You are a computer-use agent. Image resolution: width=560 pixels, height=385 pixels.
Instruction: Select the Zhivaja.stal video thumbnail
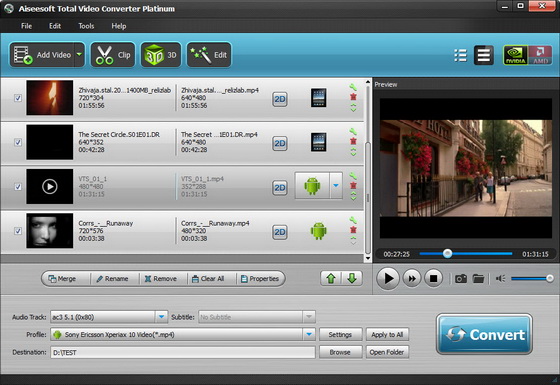pos(50,98)
